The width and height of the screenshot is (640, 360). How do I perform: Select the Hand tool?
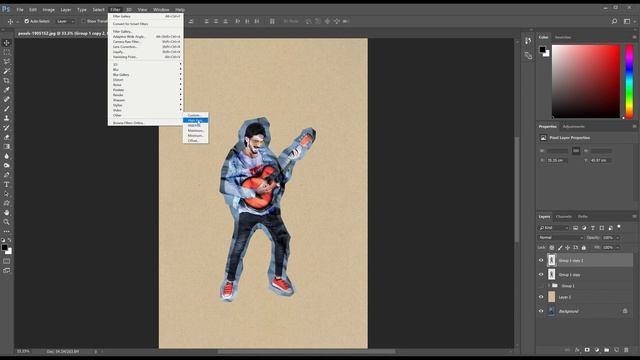7,213
